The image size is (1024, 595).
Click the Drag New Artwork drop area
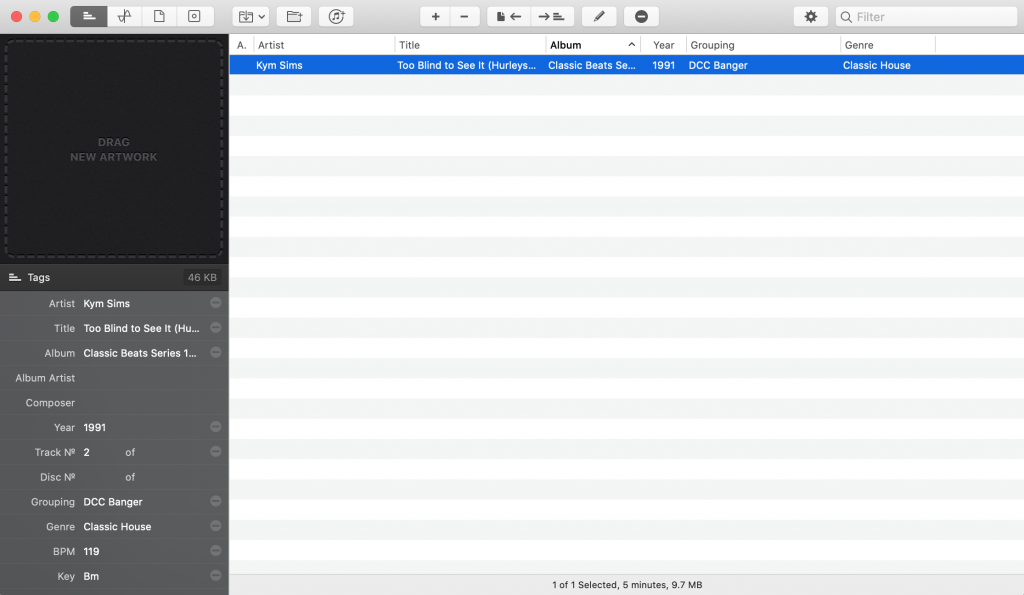point(114,149)
